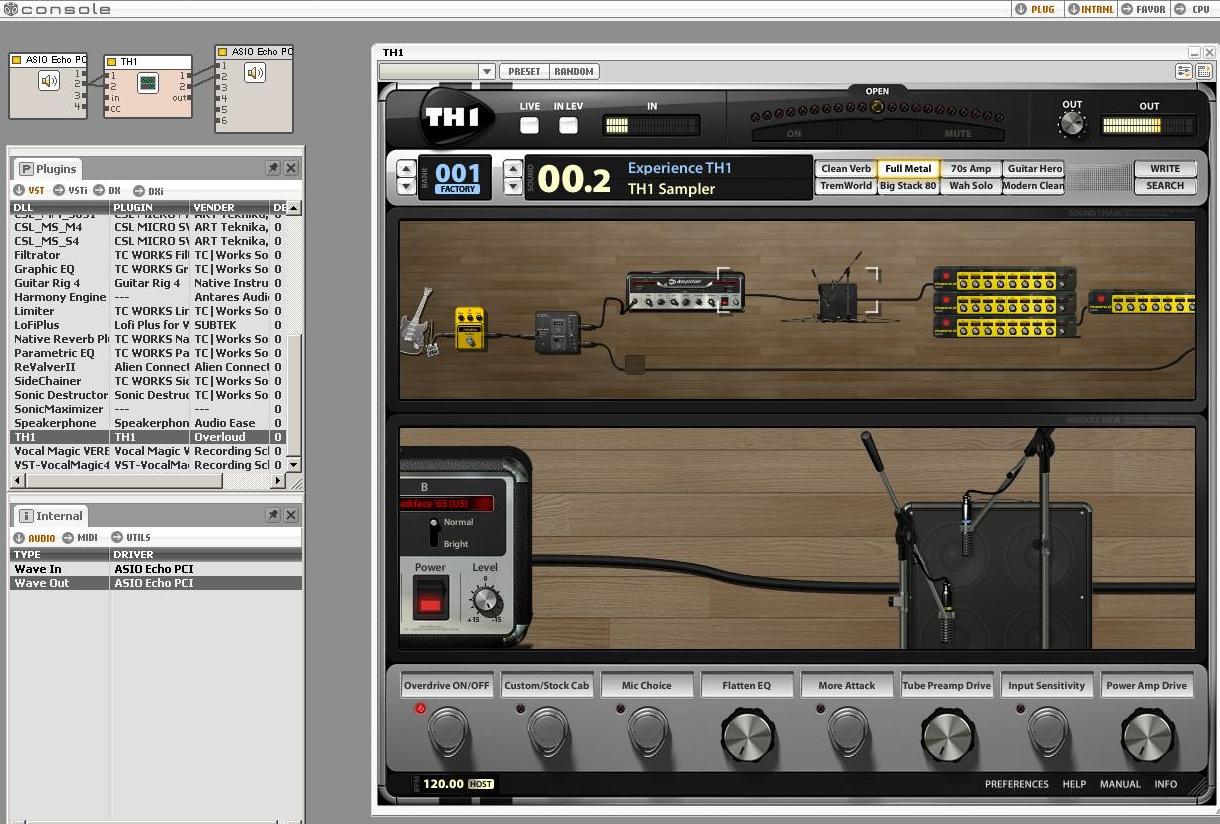Screen dimensions: 1220x824
Task: Click the PRESET button
Action: click(524, 71)
